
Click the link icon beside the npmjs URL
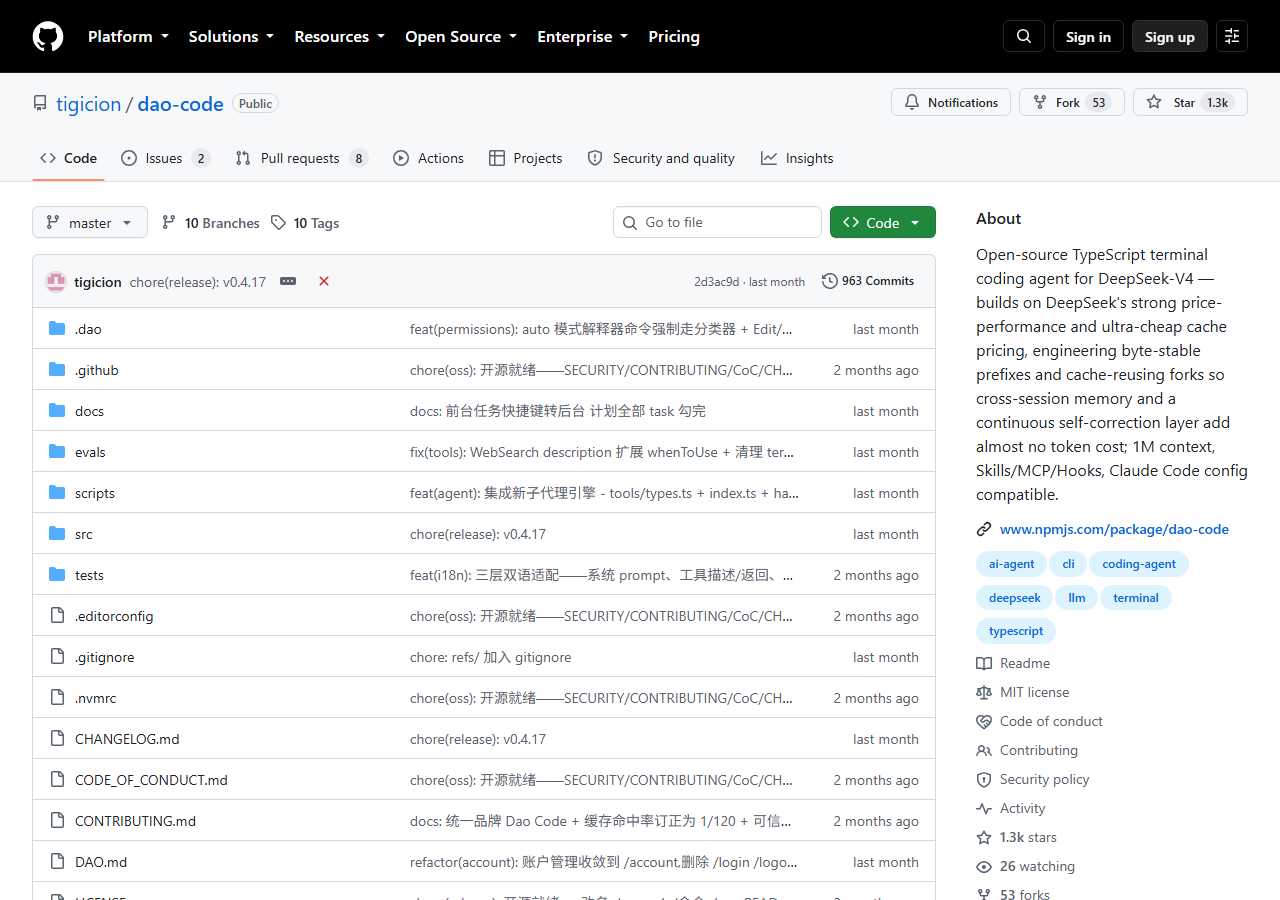(x=984, y=530)
